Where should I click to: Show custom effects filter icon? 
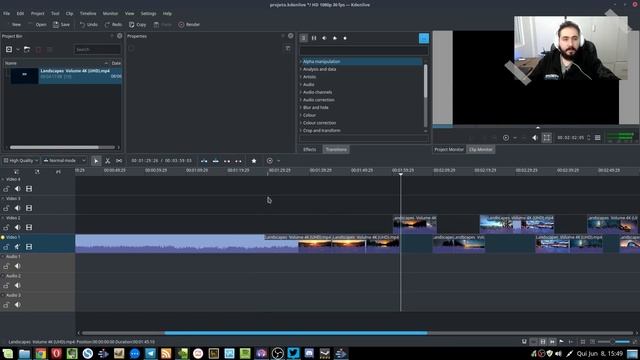tap(335, 38)
